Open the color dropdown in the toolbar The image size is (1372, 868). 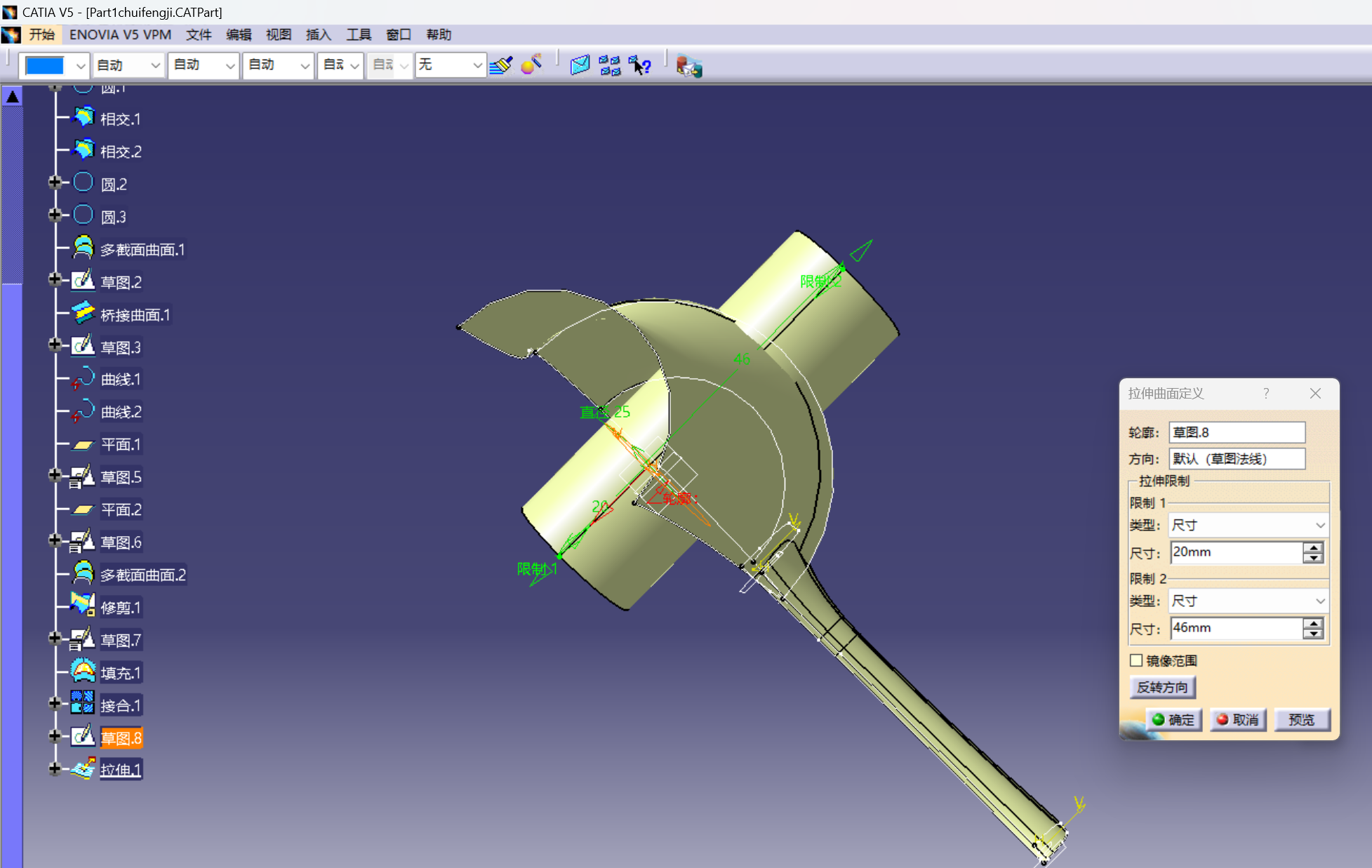pos(81,66)
